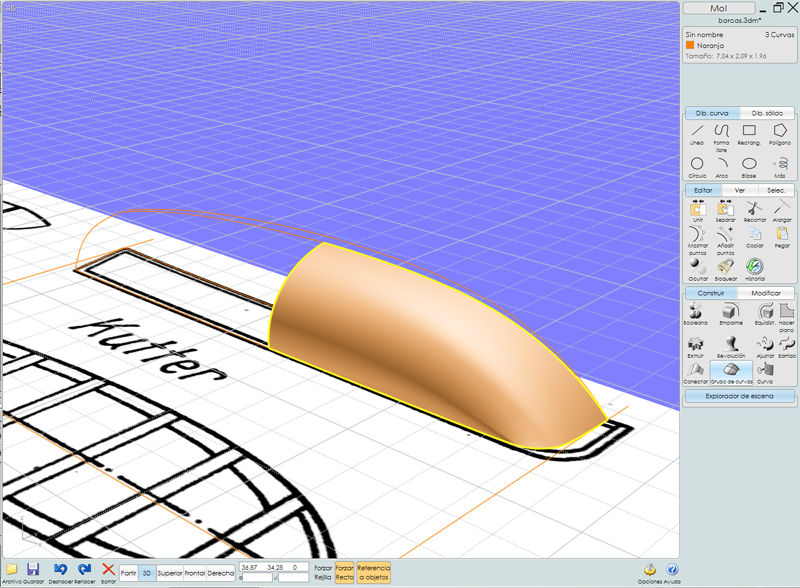Click the coordinates field showing 36,87

273,567
